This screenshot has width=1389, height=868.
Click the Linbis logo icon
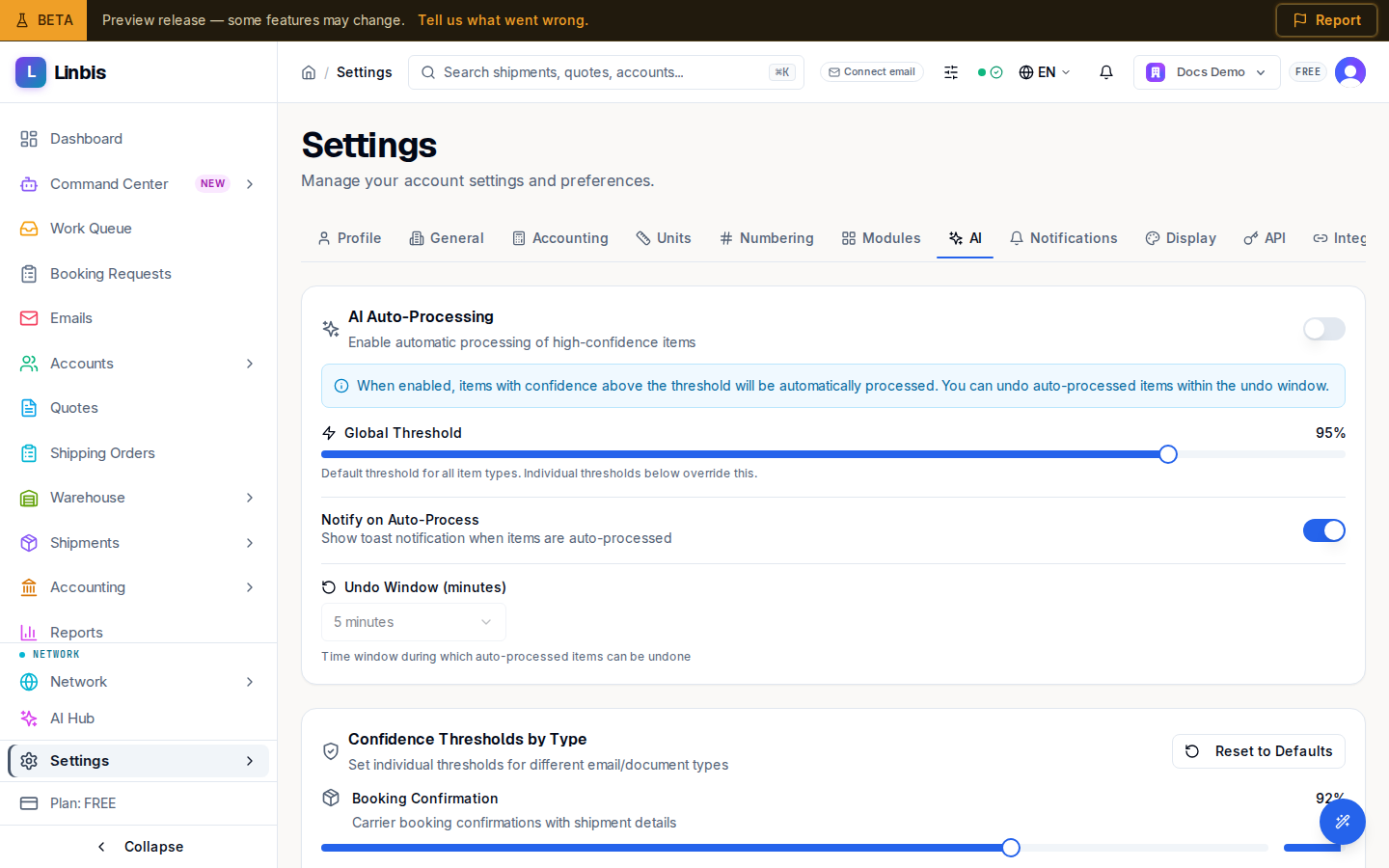coord(31,72)
